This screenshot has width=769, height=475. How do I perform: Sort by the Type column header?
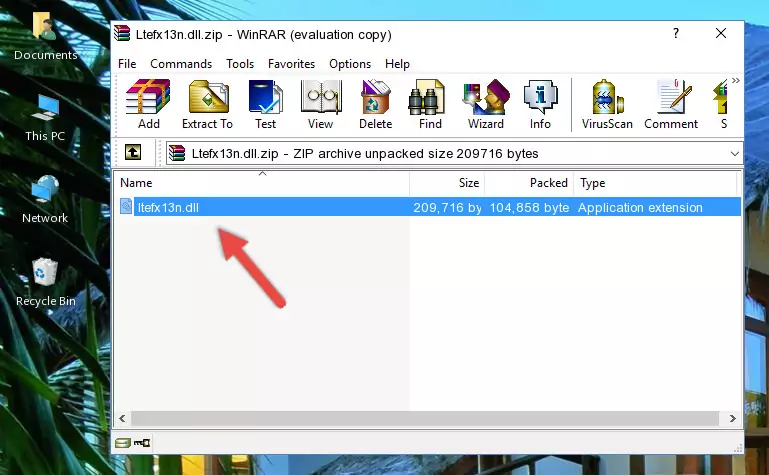(655, 183)
